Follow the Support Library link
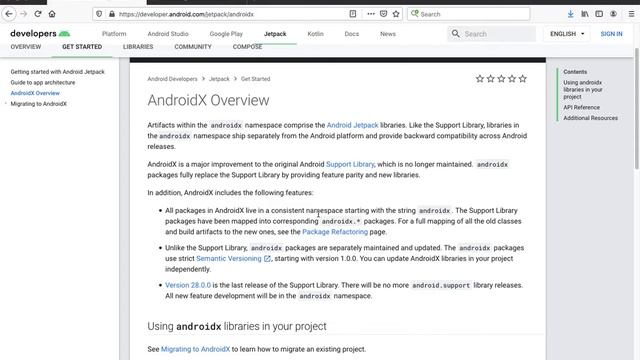 [x=350, y=164]
